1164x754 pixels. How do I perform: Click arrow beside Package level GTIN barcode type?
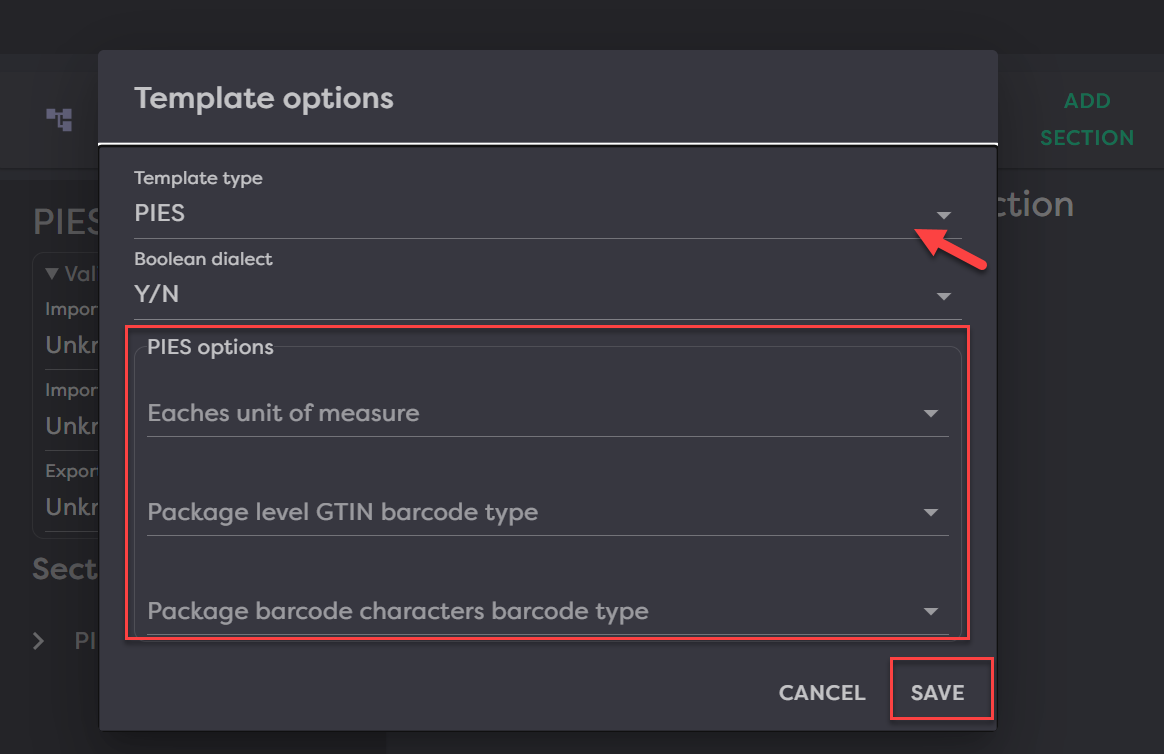point(930,513)
